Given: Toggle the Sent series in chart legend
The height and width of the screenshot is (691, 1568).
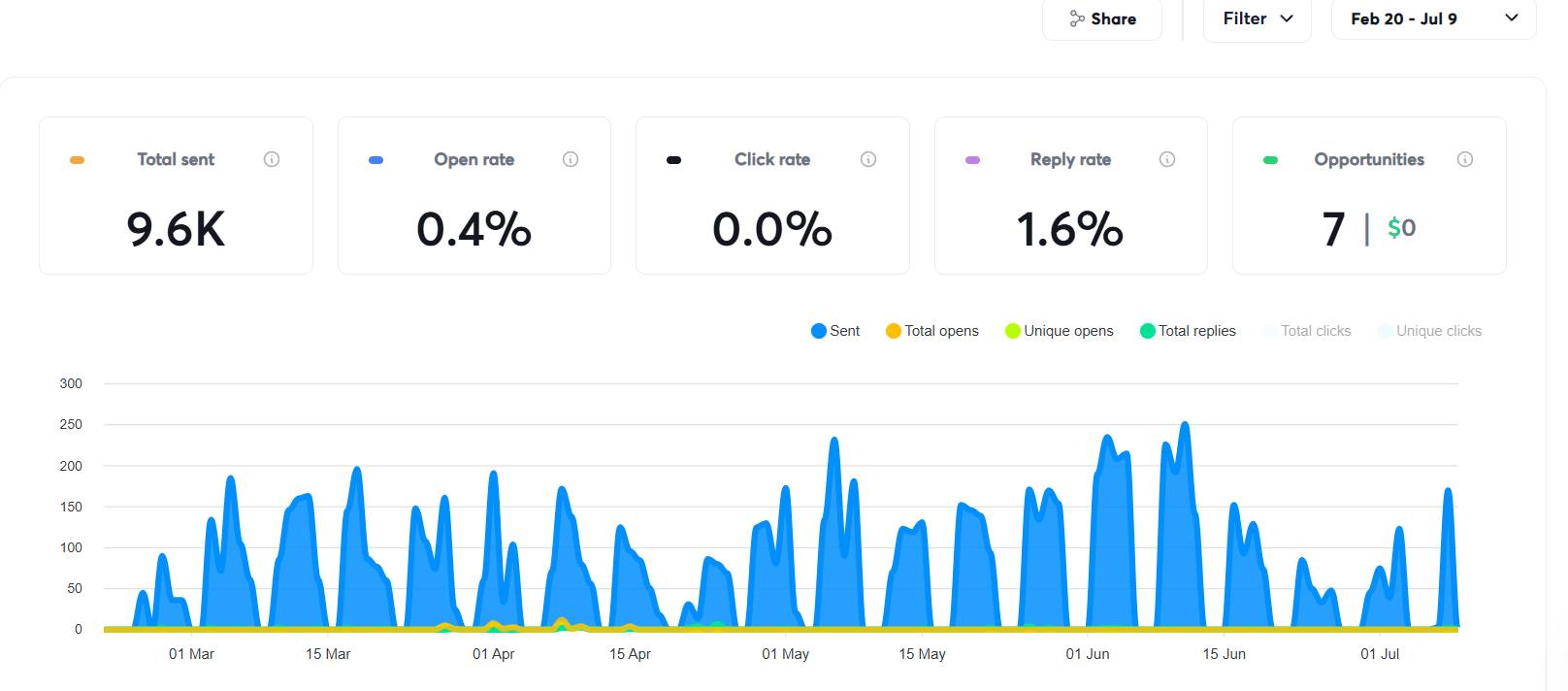Looking at the screenshot, I should [835, 331].
